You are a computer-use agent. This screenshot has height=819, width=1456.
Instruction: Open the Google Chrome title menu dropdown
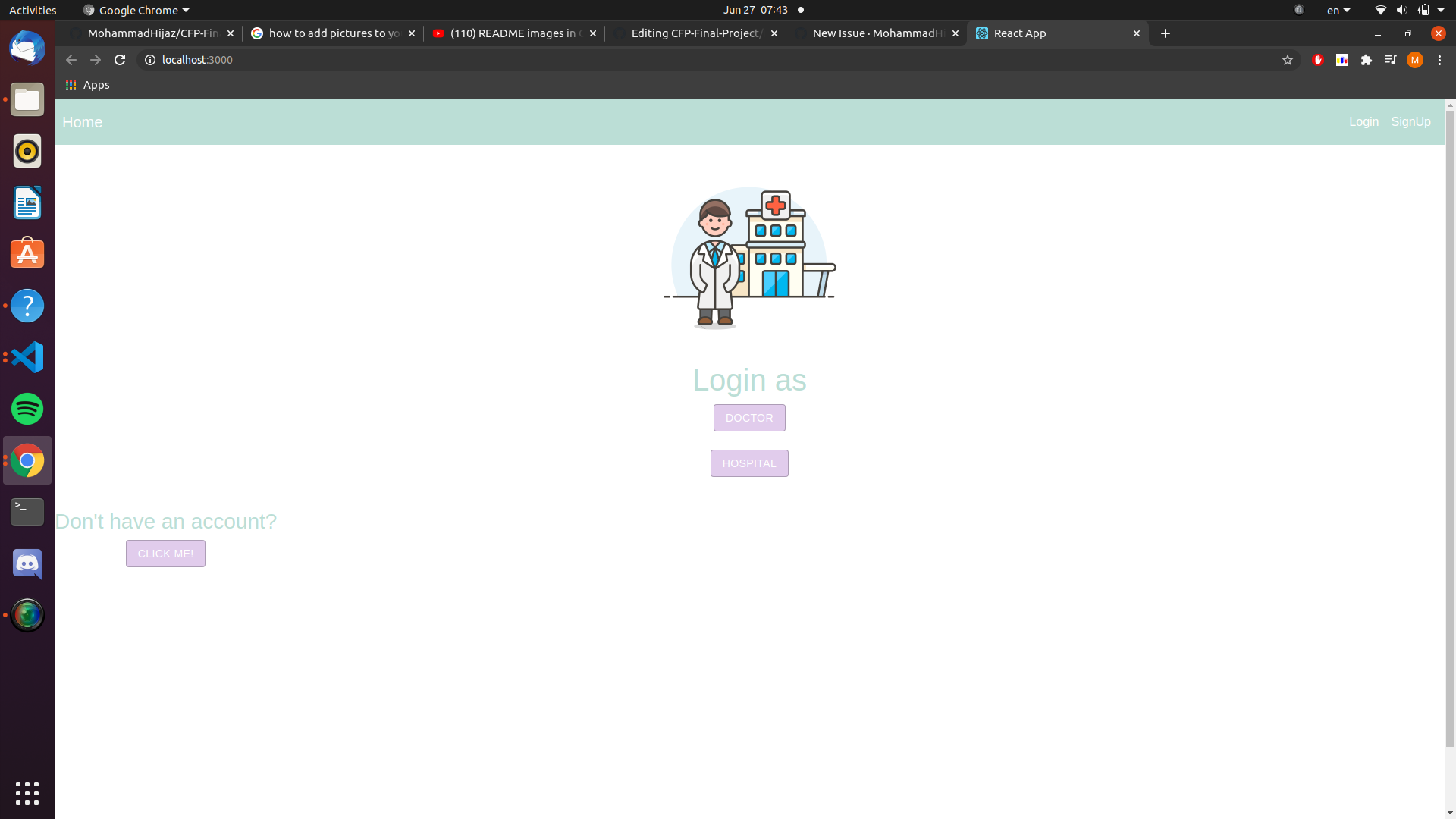(x=135, y=10)
